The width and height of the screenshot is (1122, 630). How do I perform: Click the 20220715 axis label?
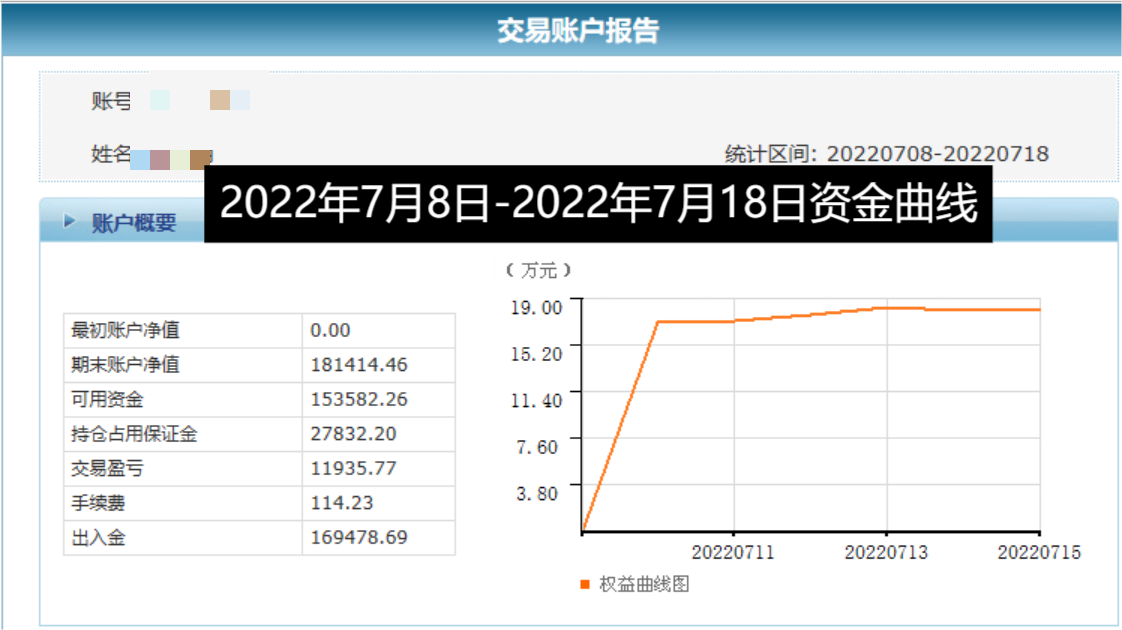click(1039, 552)
